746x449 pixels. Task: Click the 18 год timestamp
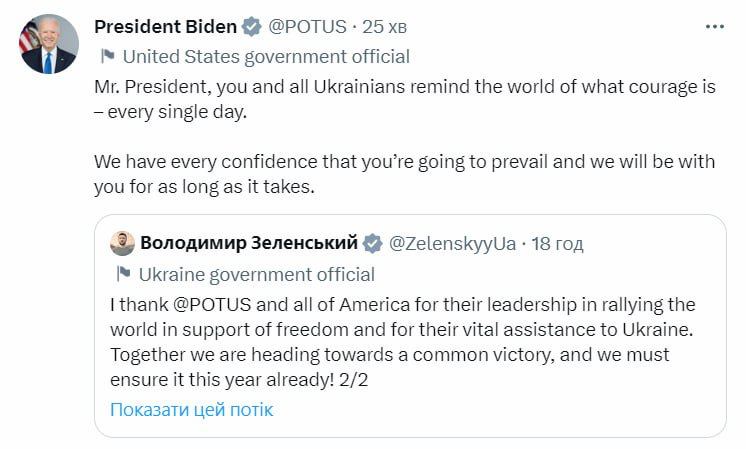[557, 243]
